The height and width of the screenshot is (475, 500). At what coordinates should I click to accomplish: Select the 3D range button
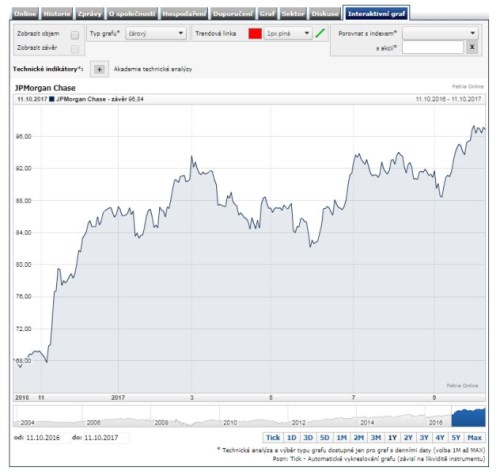point(308,438)
